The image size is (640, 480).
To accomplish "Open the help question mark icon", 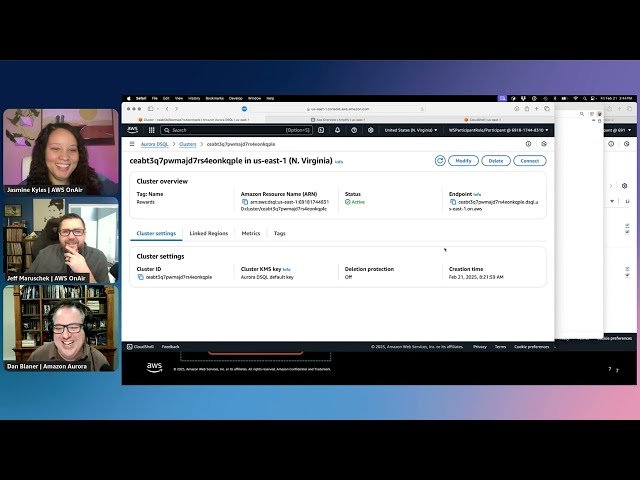I will 354,130.
